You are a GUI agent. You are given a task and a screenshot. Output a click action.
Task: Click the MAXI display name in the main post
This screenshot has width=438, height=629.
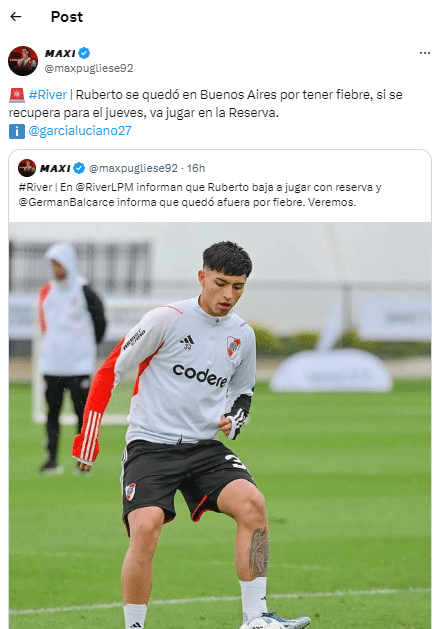click(x=60, y=53)
